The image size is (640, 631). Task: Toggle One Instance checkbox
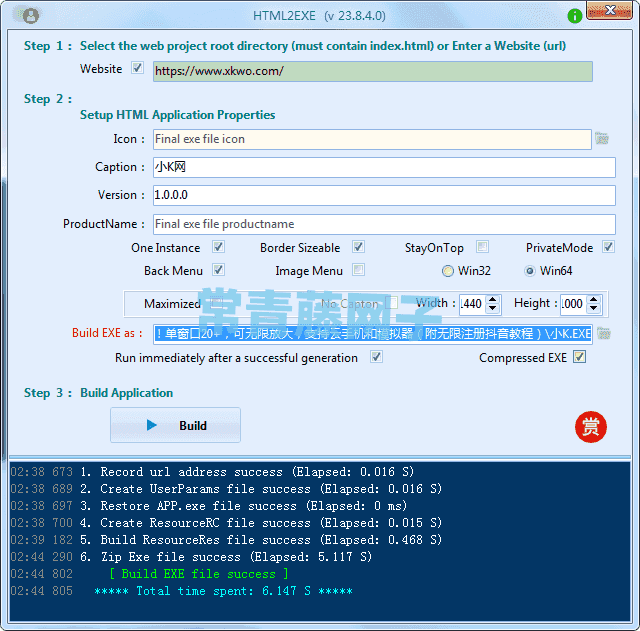pos(218,247)
